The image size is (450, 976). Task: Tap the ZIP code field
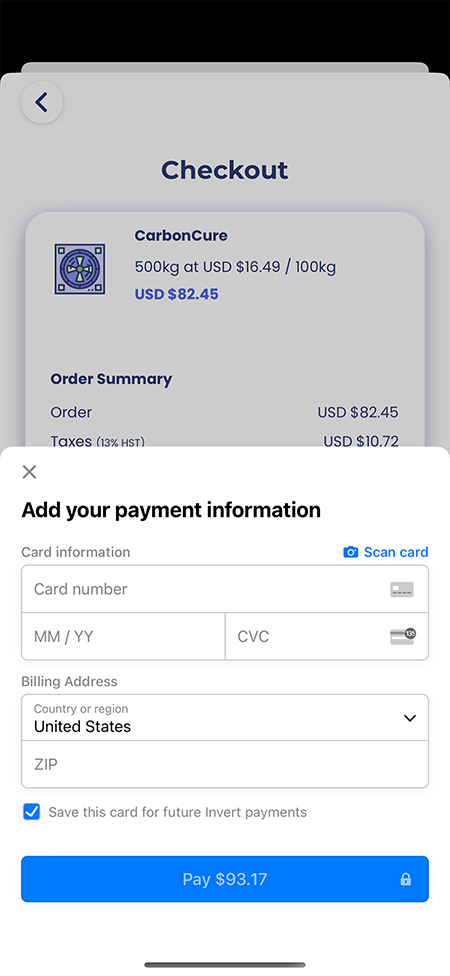225,764
